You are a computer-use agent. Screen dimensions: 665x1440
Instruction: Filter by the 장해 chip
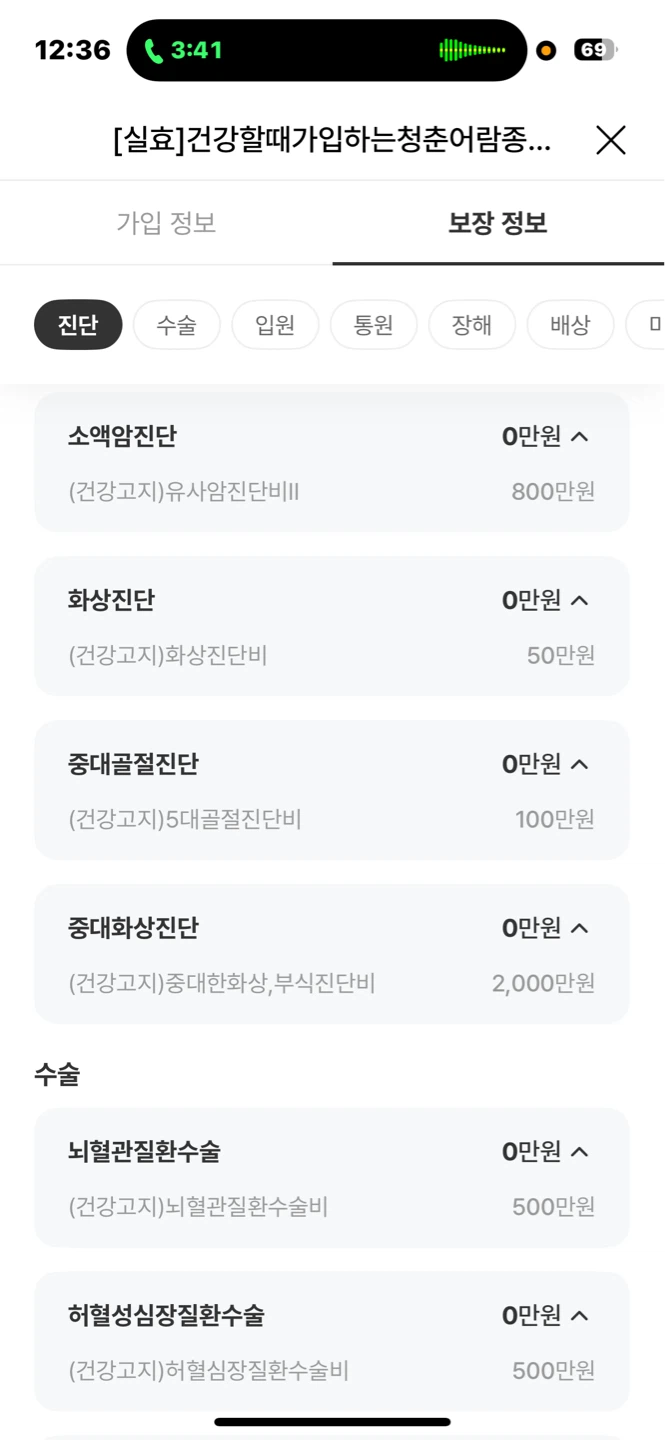[472, 325]
